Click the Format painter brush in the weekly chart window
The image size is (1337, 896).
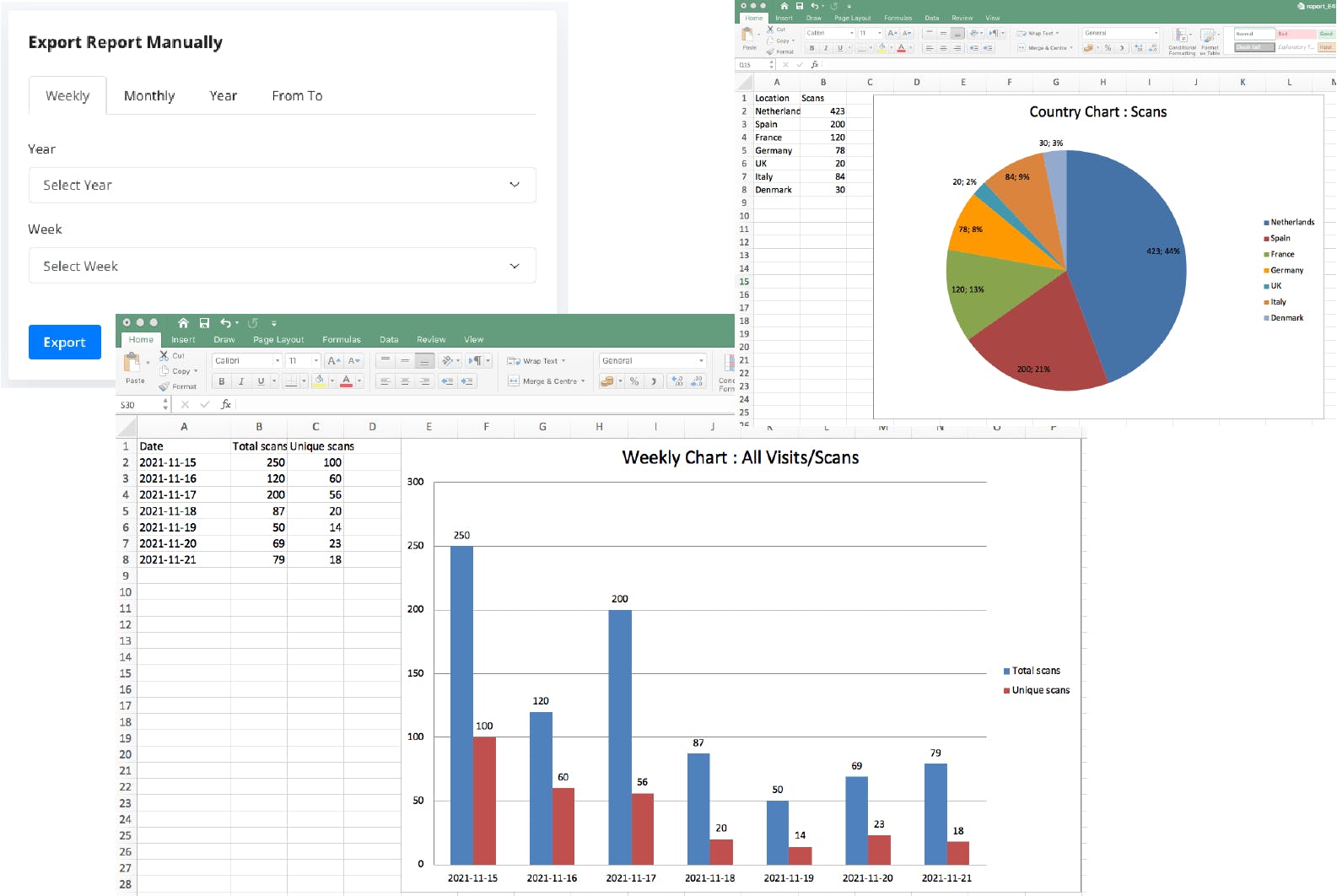tap(164, 386)
